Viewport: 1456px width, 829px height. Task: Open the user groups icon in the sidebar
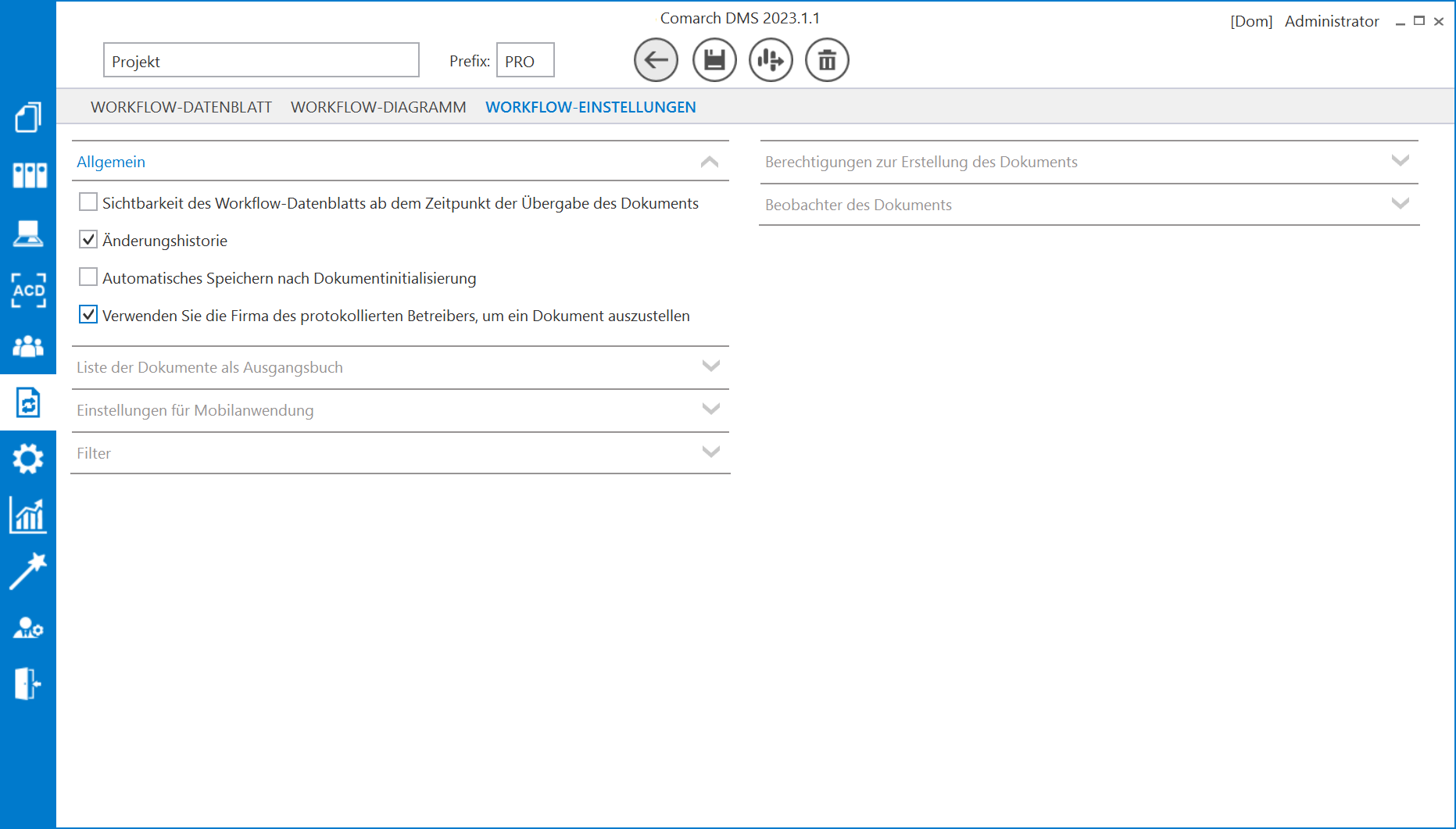pyautogui.click(x=28, y=346)
